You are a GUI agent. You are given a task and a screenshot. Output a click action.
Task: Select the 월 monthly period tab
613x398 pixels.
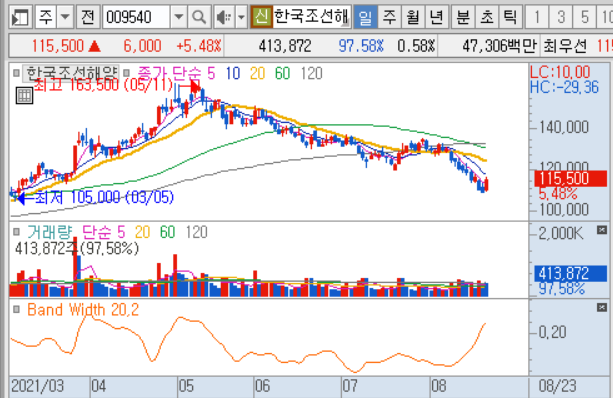pyautogui.click(x=412, y=17)
